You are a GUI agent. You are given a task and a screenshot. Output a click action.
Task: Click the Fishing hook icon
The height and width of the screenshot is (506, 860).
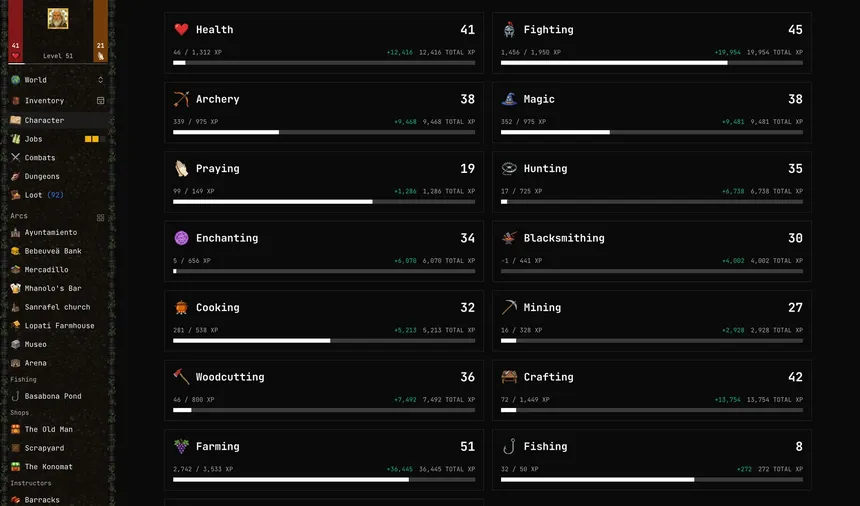point(509,446)
